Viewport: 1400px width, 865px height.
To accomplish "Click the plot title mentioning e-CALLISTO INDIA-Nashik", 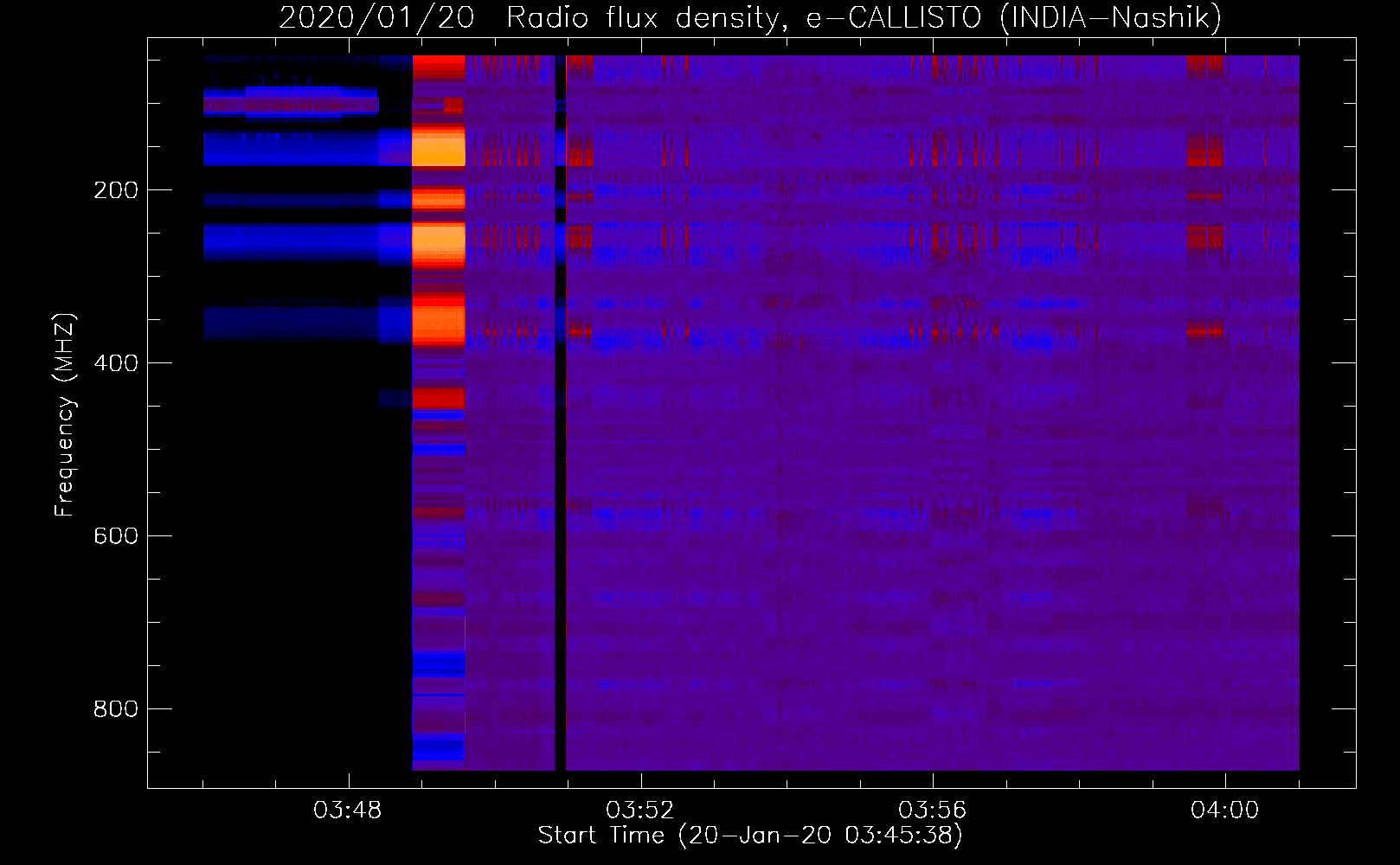I will pos(749,17).
